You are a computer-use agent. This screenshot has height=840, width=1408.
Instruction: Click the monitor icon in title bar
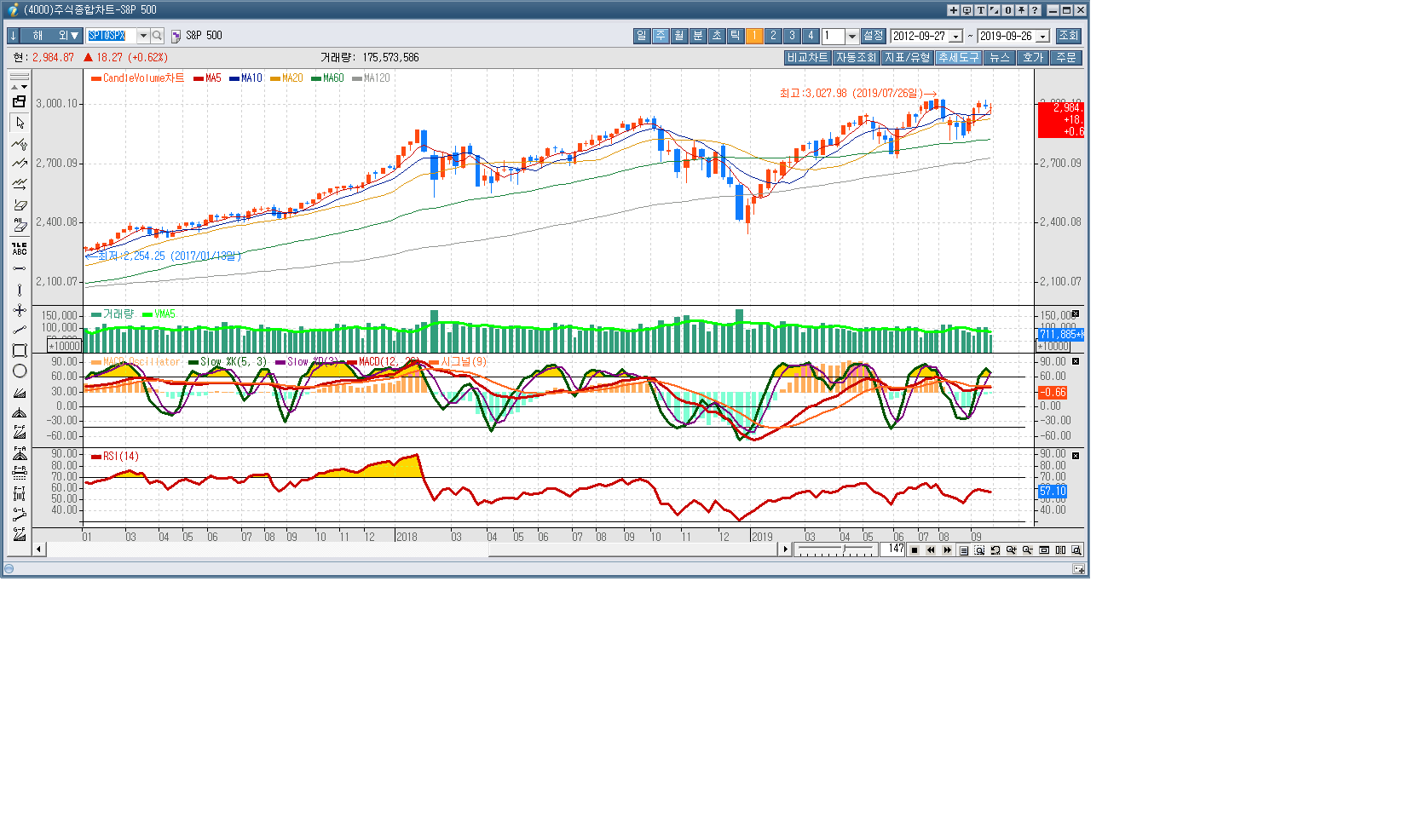pos(967,10)
